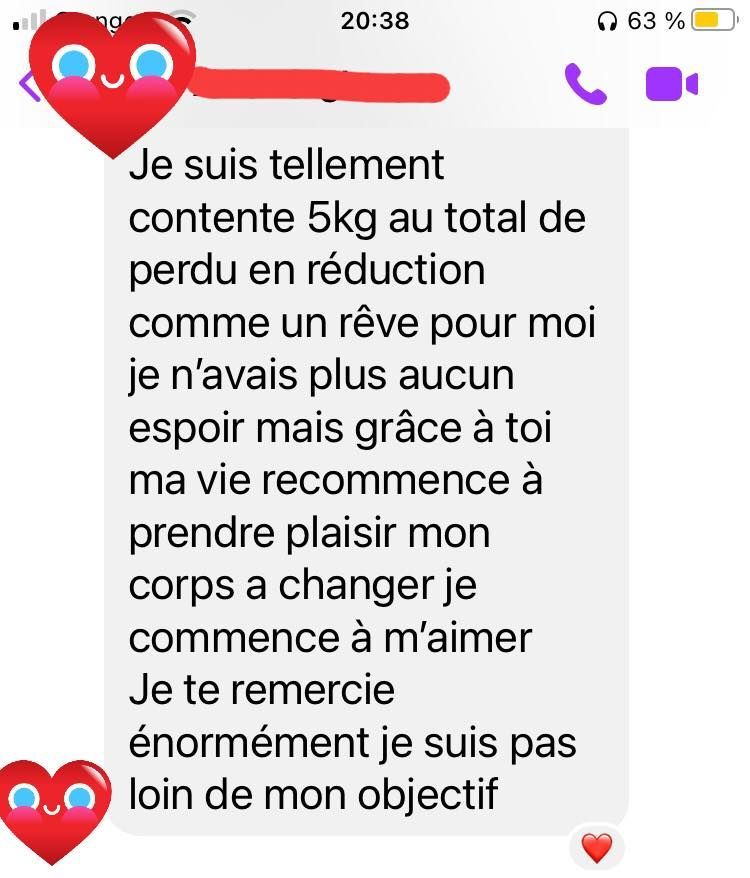Open contact details via the red-scribbled name

pos(319,86)
